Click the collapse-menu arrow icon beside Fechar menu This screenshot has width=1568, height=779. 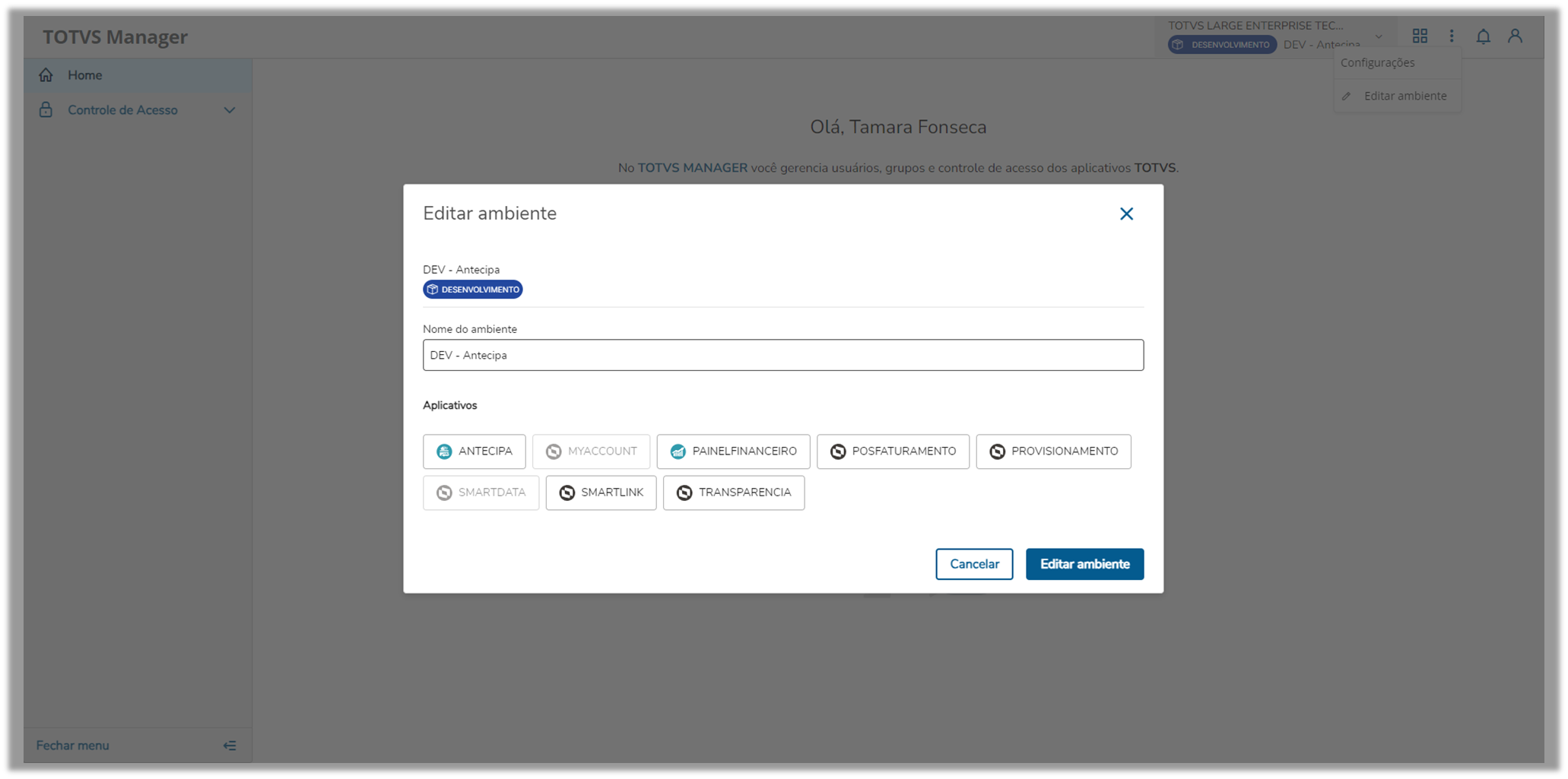click(x=230, y=746)
